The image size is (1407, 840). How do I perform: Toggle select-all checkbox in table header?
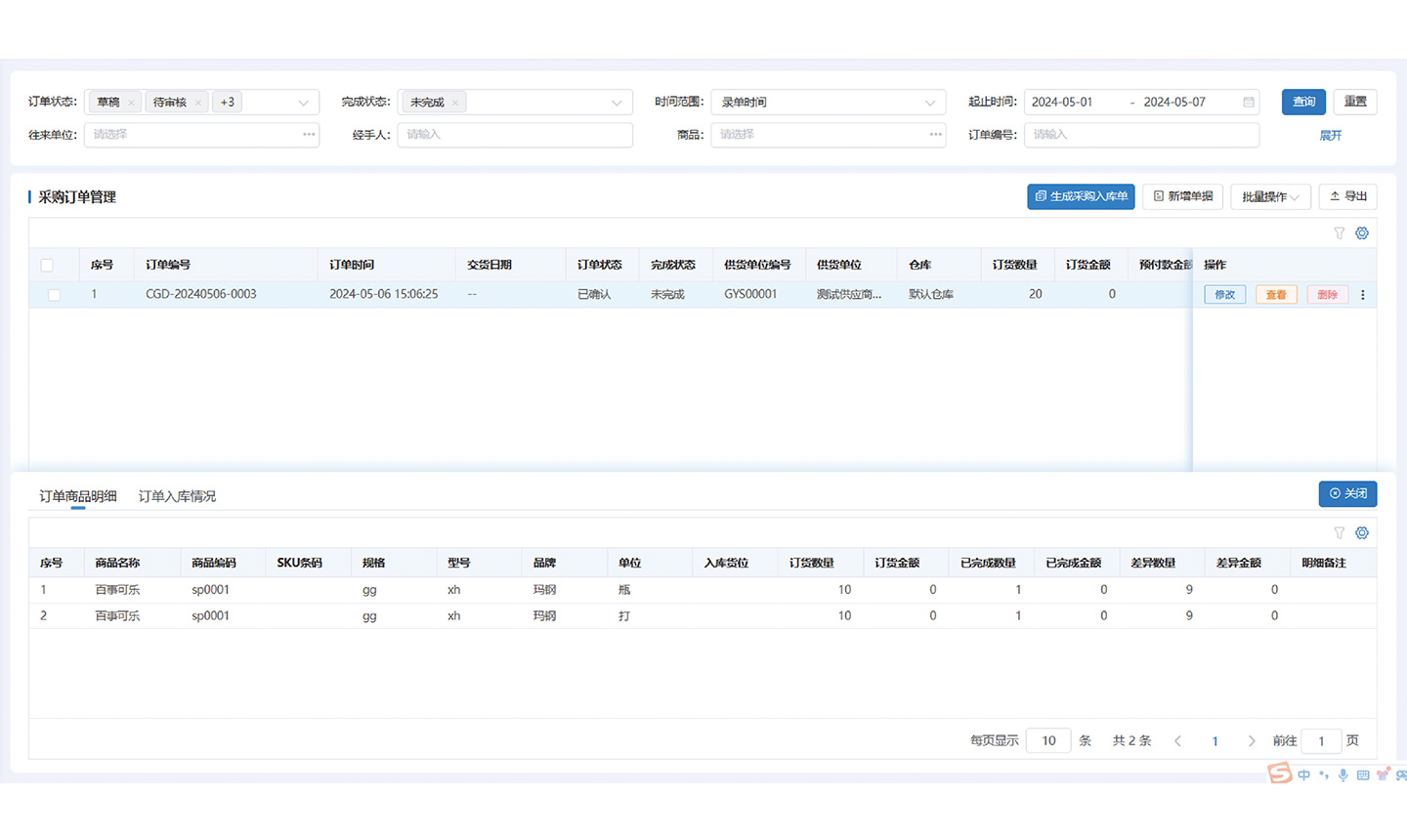coord(47,266)
